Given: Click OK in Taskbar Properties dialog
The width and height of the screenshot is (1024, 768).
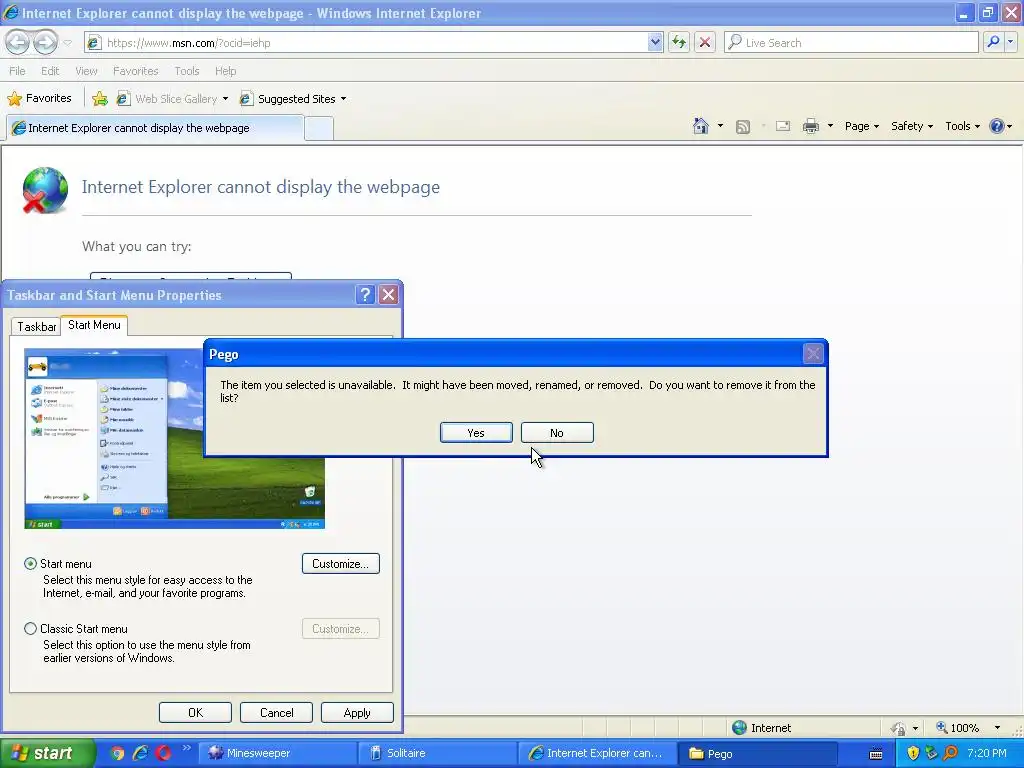Looking at the screenshot, I should tap(195, 712).
